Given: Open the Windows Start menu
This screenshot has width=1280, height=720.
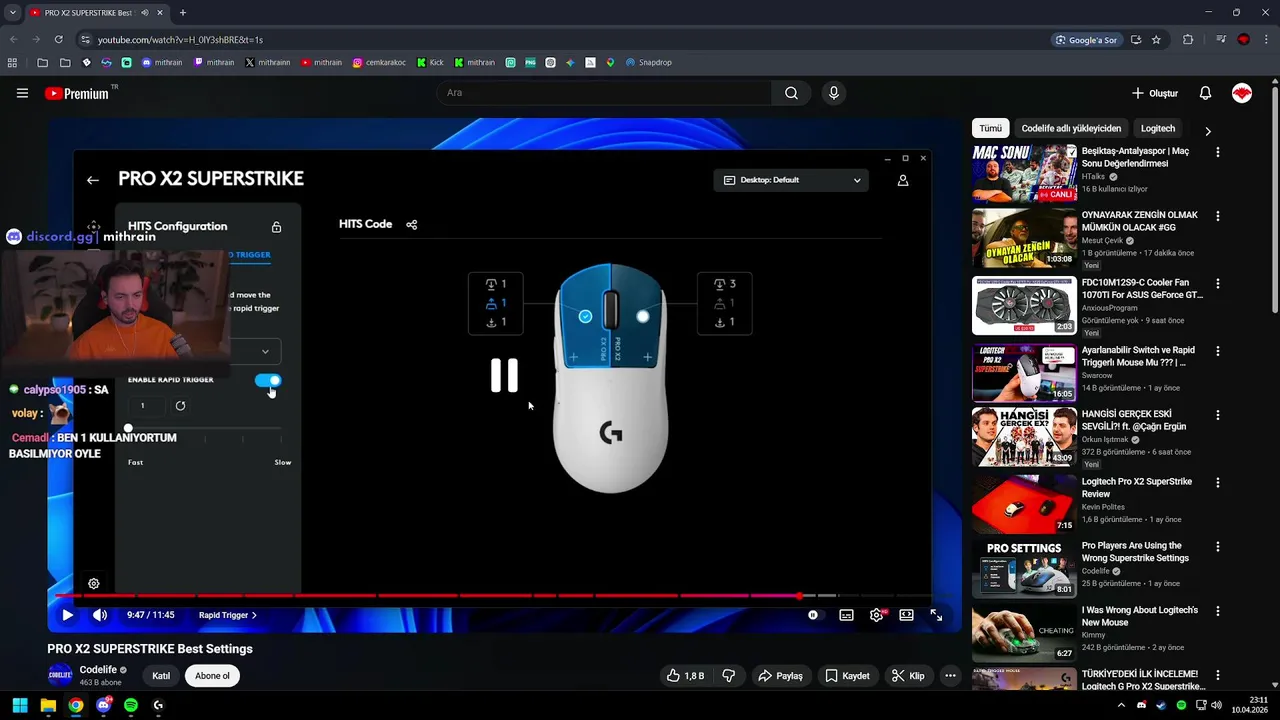Looking at the screenshot, I should pos(20,705).
